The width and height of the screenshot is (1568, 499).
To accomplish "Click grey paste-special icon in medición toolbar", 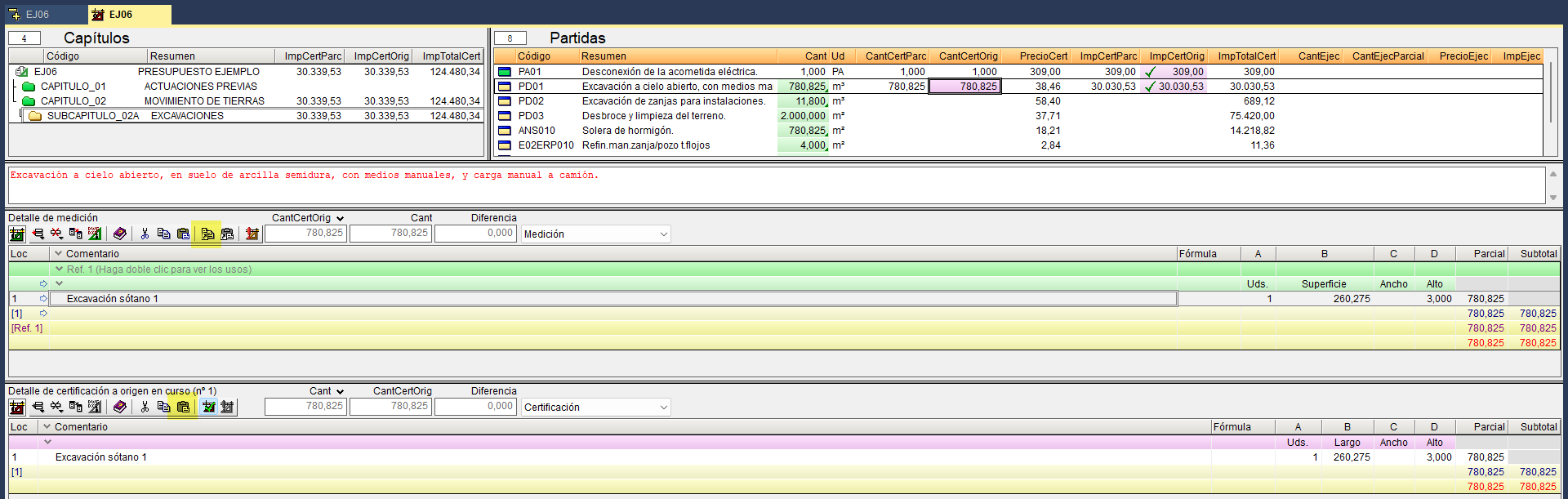I will coord(227,234).
